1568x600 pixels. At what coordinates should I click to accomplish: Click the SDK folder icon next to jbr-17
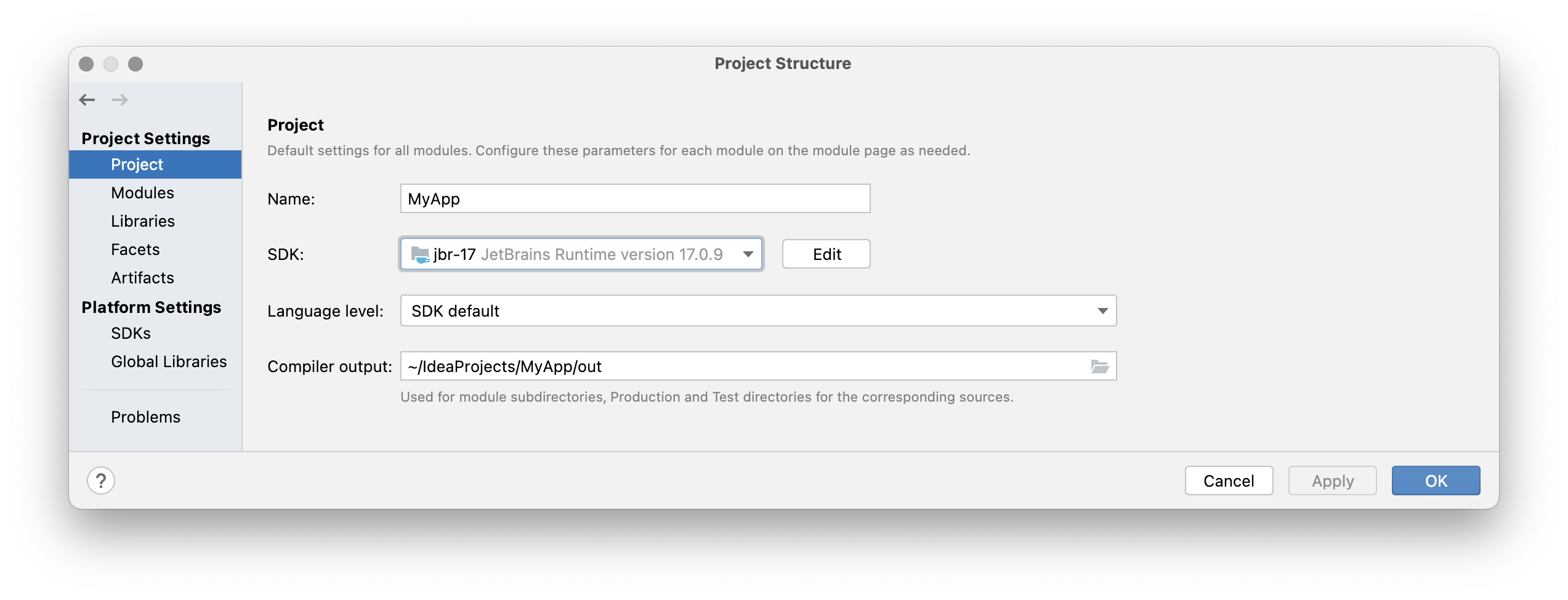coord(422,254)
